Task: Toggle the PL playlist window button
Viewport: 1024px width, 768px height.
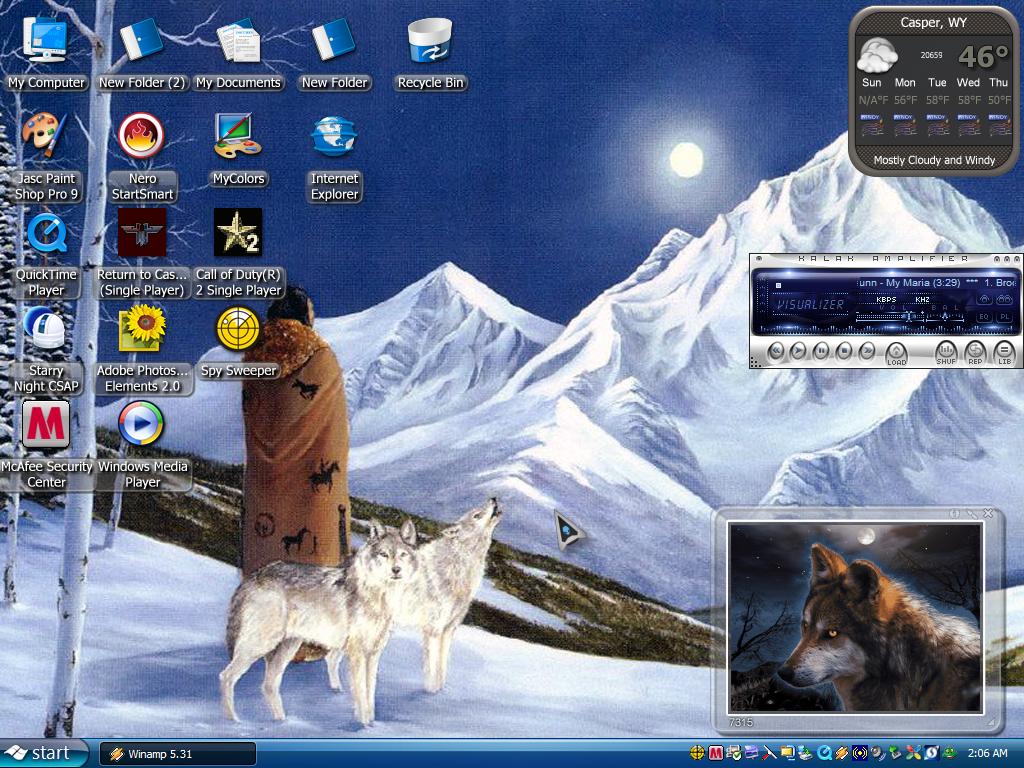Action: 1004,316
